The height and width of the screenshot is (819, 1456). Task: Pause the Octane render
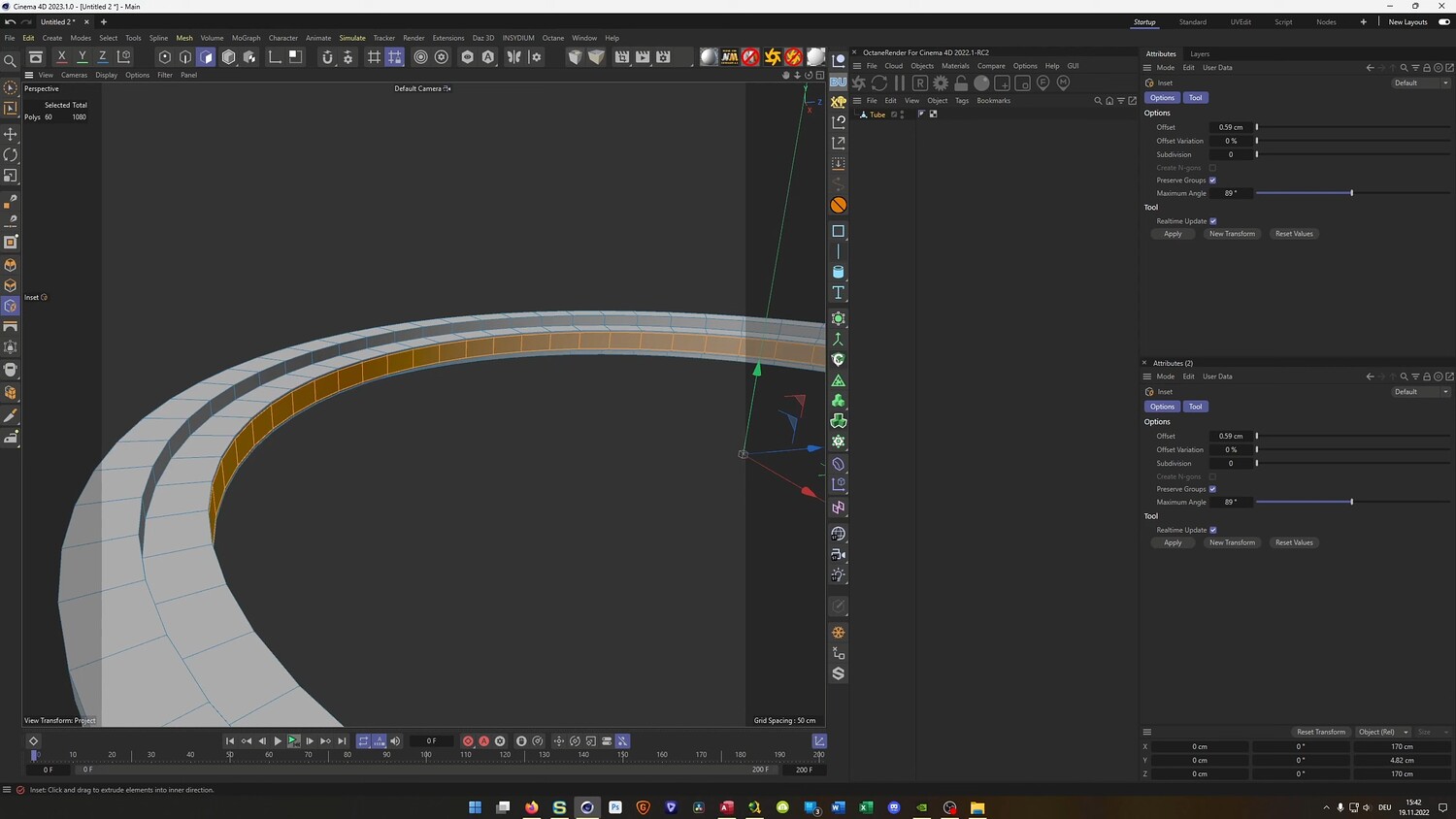coord(900,83)
